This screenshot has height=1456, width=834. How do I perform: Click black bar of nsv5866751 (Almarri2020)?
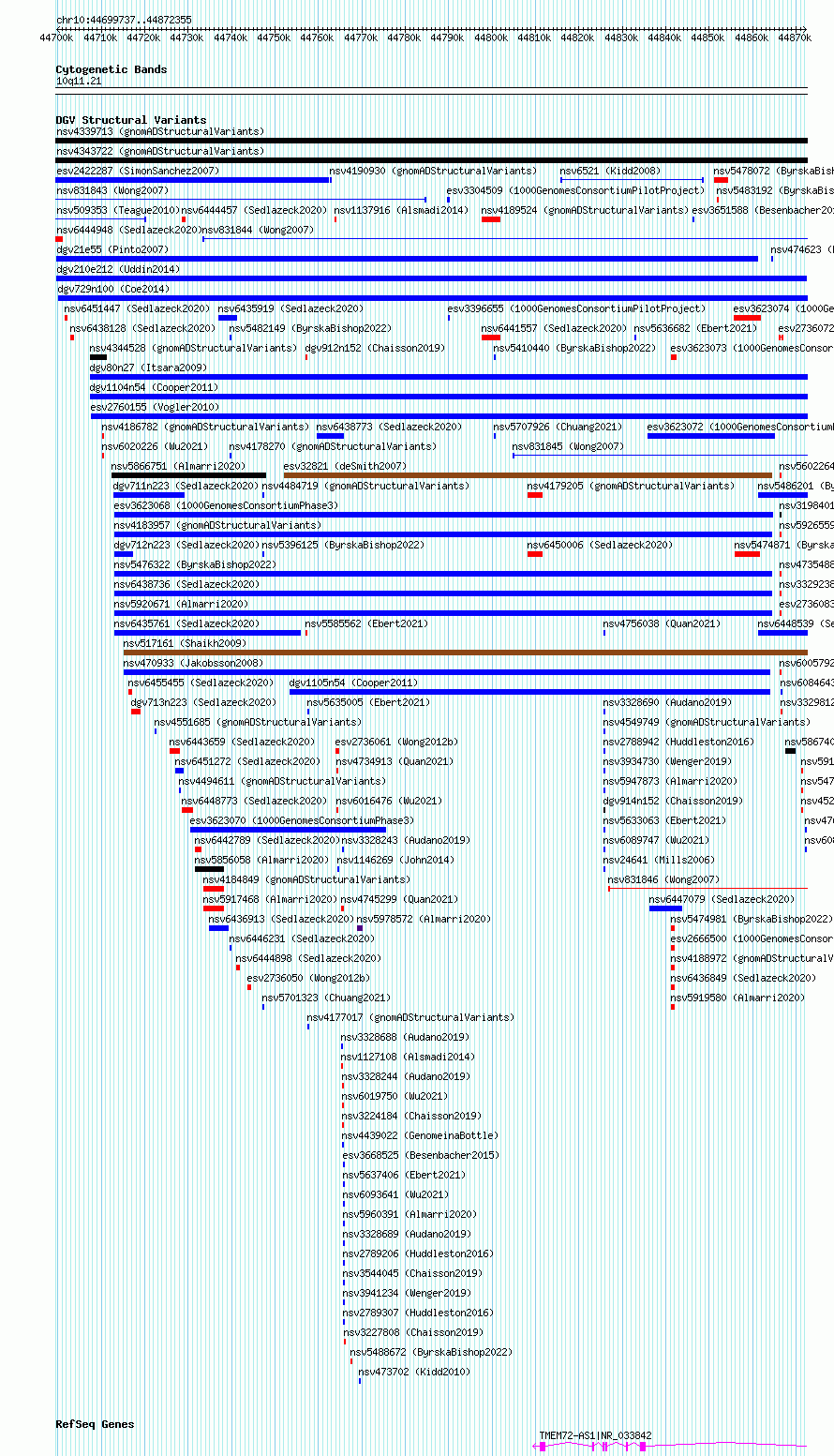(188, 475)
